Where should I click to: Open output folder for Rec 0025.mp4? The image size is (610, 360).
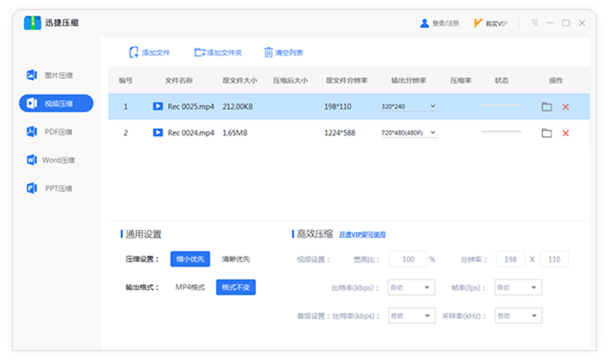(x=547, y=106)
